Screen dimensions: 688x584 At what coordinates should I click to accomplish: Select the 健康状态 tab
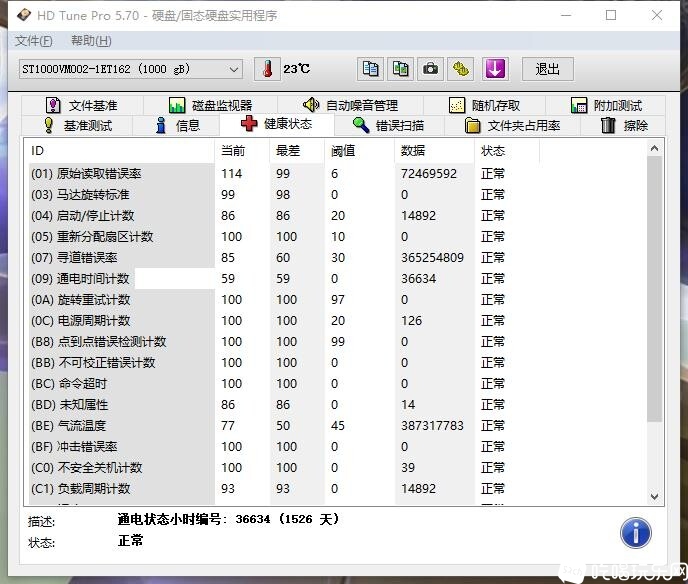coord(276,124)
